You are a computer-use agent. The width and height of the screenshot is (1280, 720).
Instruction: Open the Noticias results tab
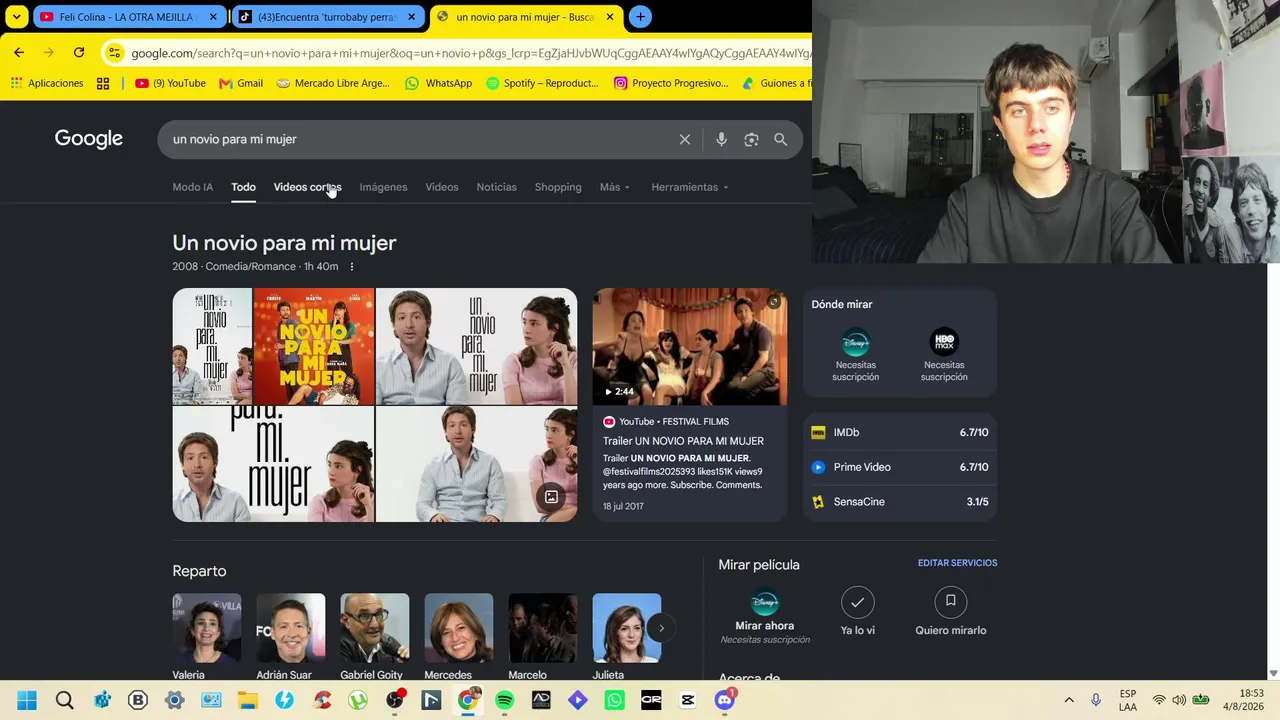coord(496,187)
